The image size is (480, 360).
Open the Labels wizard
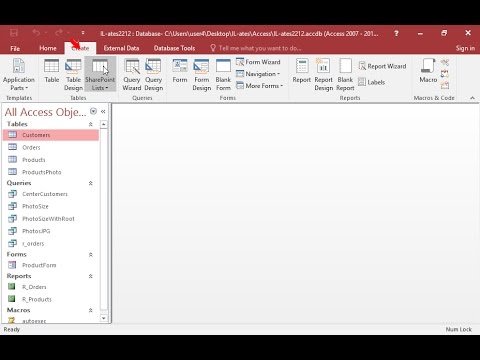[372, 82]
